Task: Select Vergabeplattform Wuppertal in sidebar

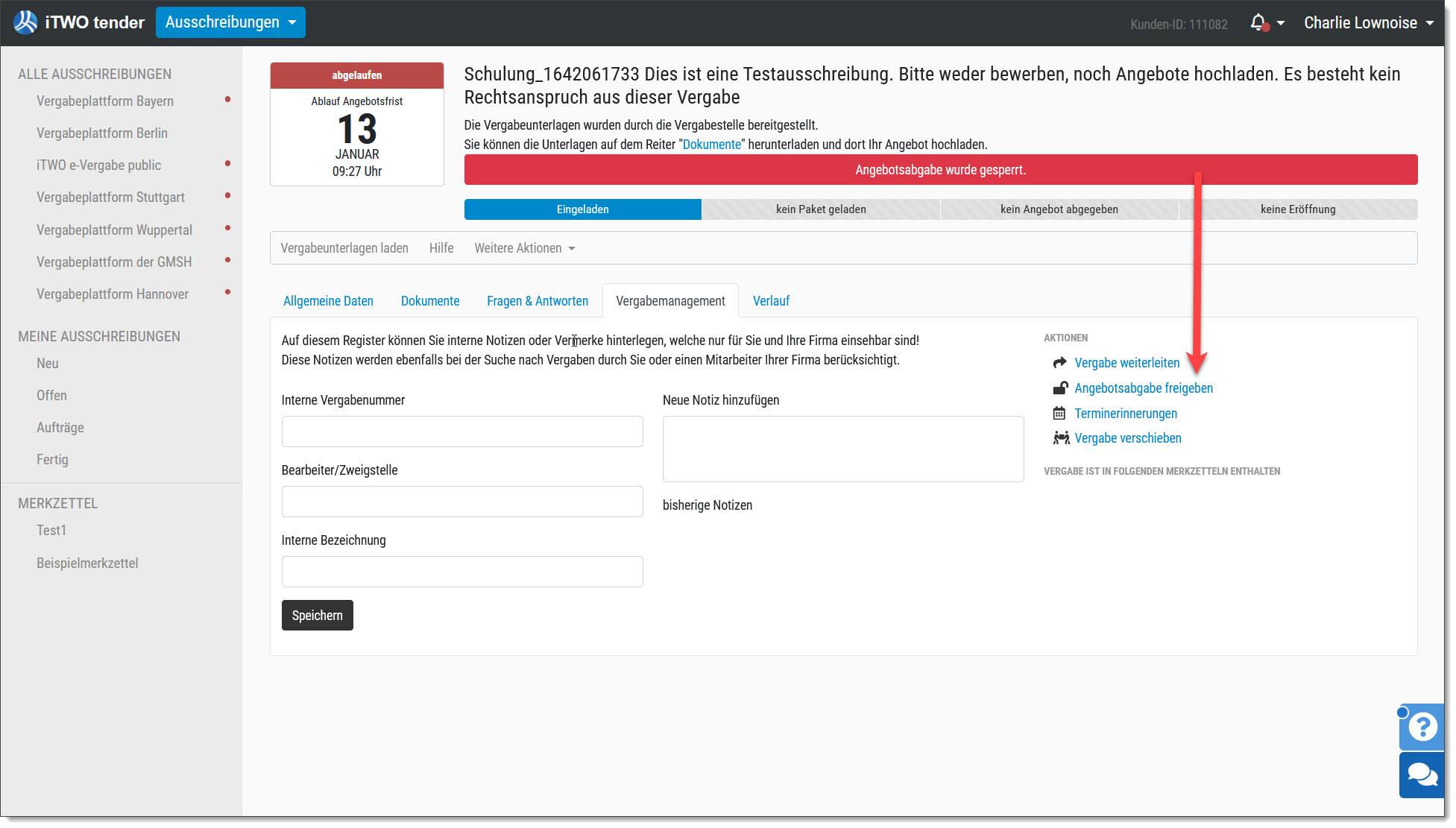Action: coord(115,230)
